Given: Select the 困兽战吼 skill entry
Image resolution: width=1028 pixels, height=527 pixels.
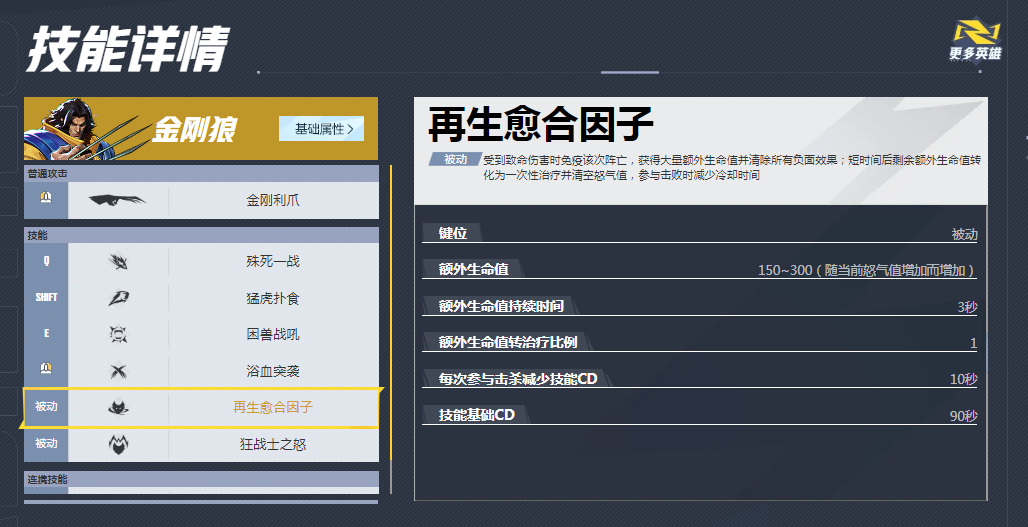Looking at the screenshot, I should pyautogui.click(x=273, y=334).
